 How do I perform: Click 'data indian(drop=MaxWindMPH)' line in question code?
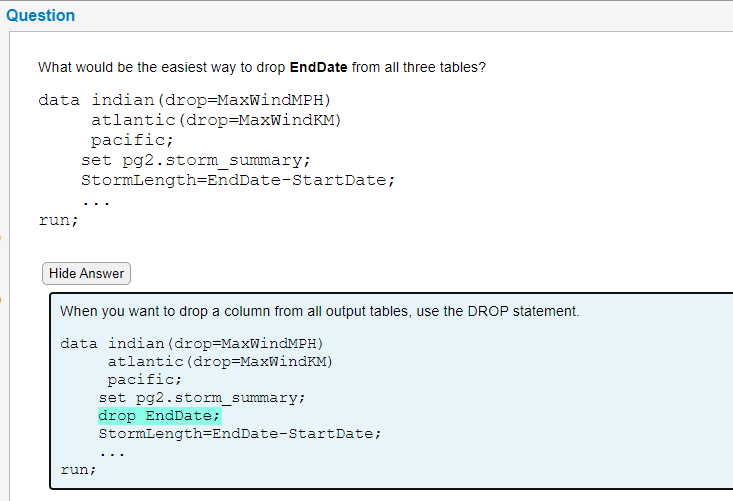tap(185, 100)
